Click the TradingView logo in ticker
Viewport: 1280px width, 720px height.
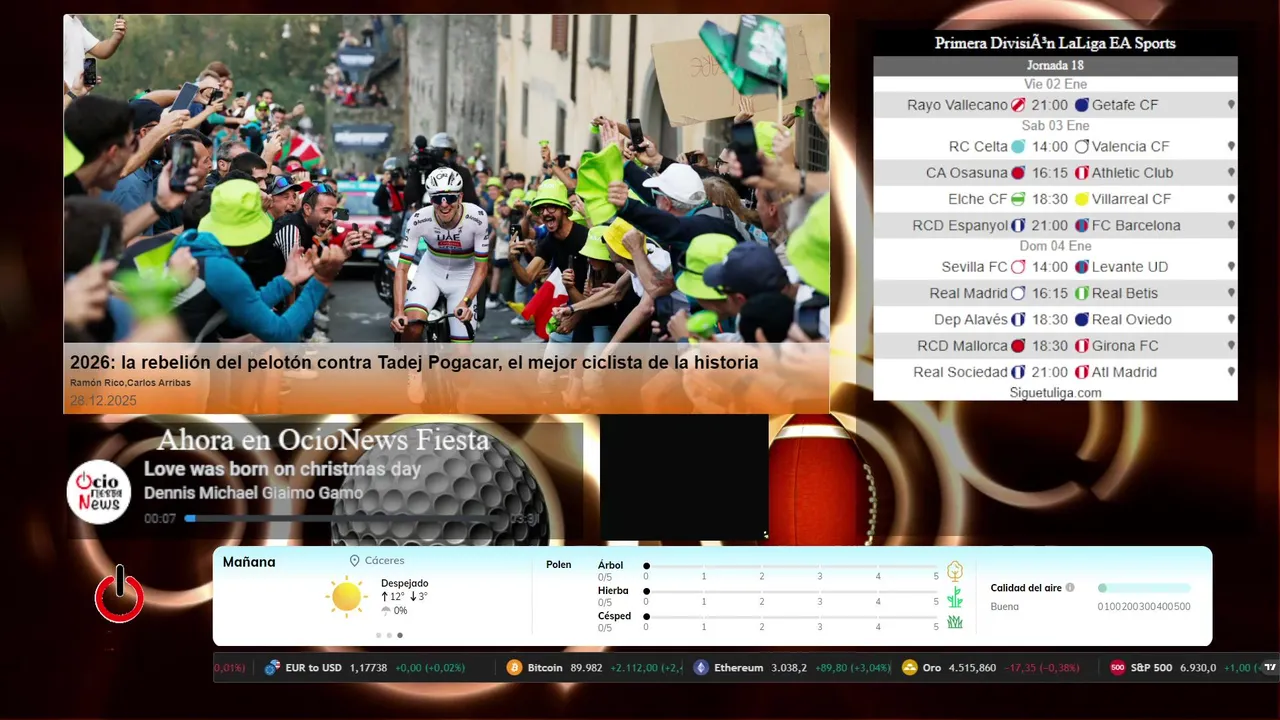(x=1270, y=667)
